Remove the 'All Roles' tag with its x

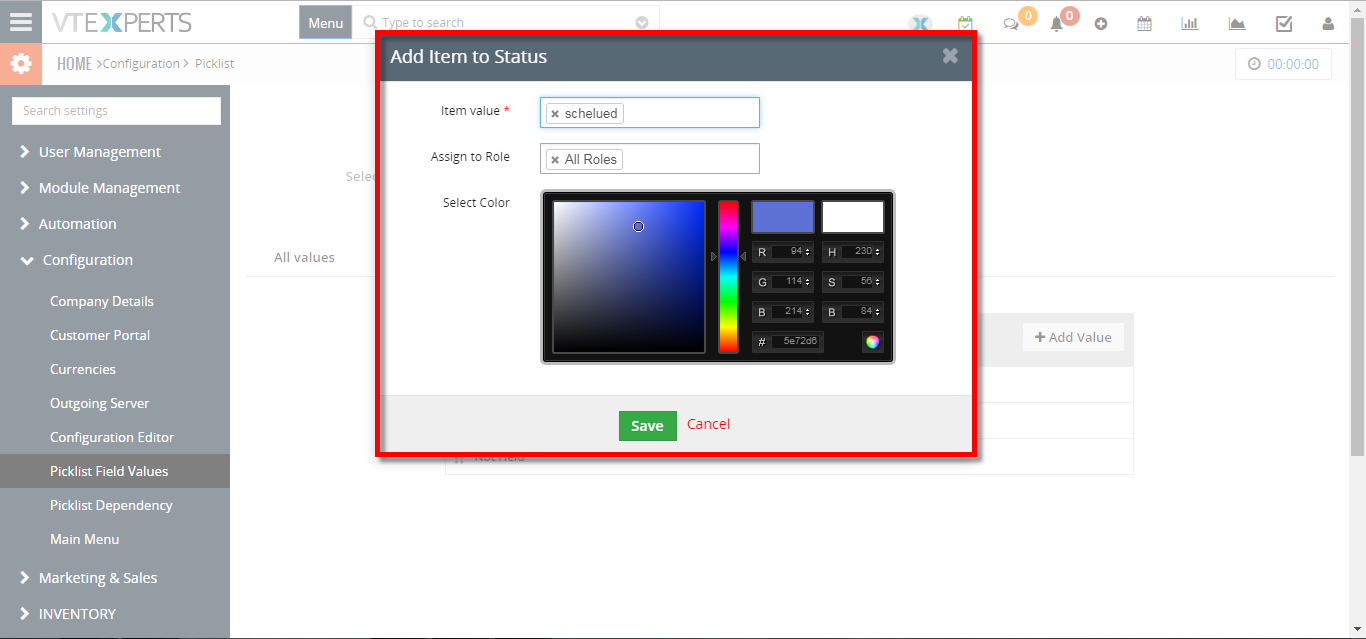(555, 160)
